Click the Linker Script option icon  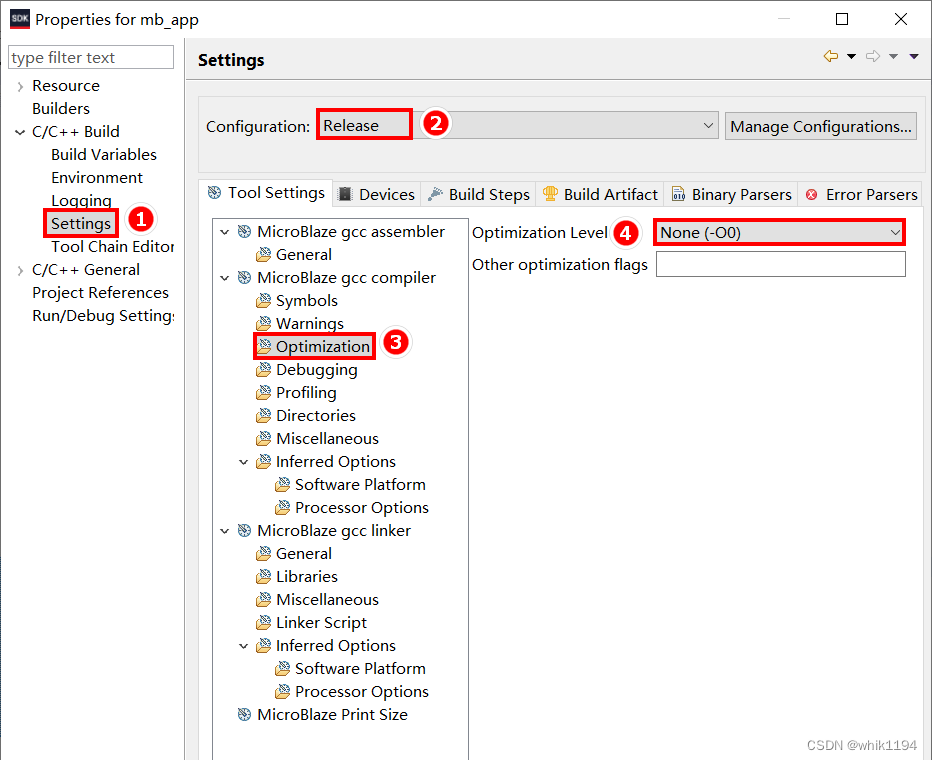click(x=263, y=623)
